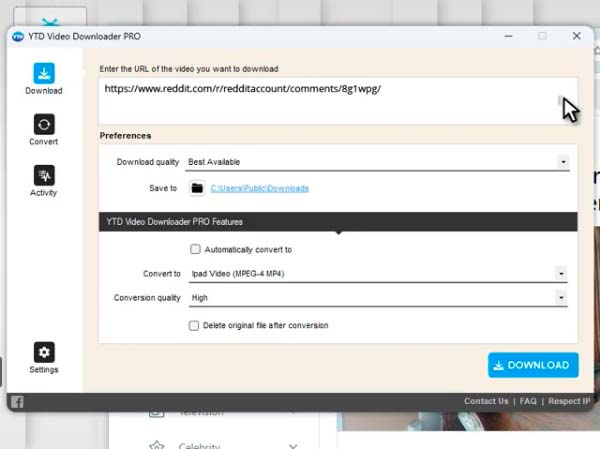This screenshot has width=600, height=450.
Task: Open the C:\Users\Public\Downloads path link
Action: click(x=259, y=188)
